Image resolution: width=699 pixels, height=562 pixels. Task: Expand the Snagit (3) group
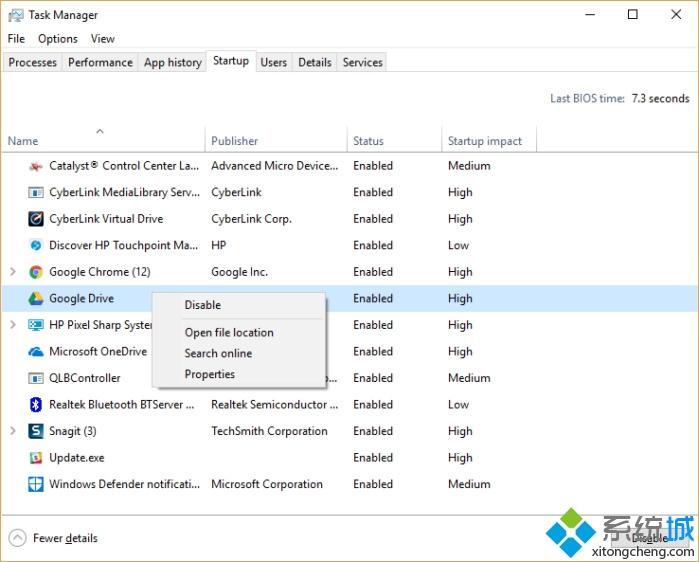(x=13, y=431)
